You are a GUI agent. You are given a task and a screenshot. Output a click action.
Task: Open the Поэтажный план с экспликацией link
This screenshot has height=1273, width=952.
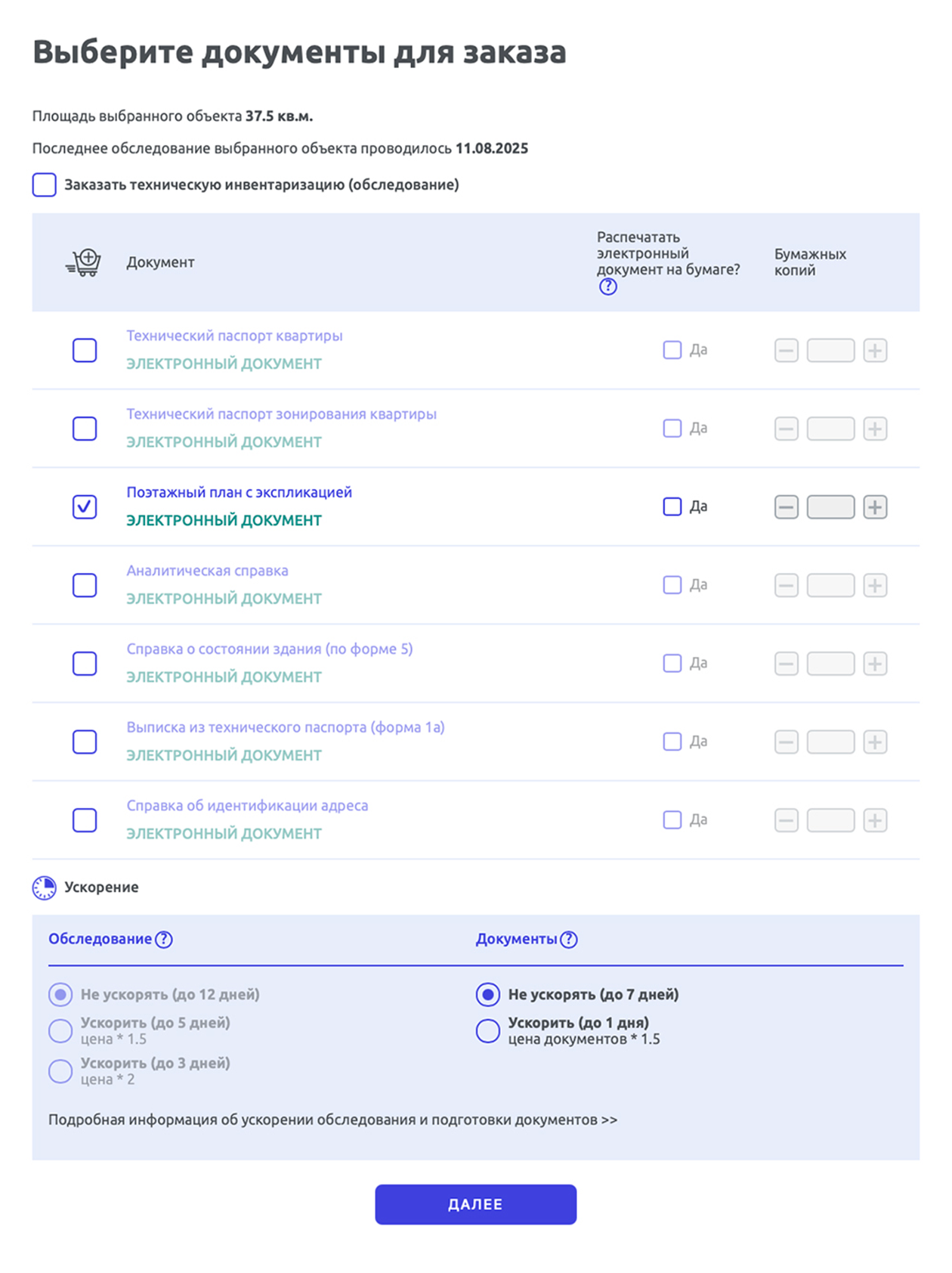[239, 492]
